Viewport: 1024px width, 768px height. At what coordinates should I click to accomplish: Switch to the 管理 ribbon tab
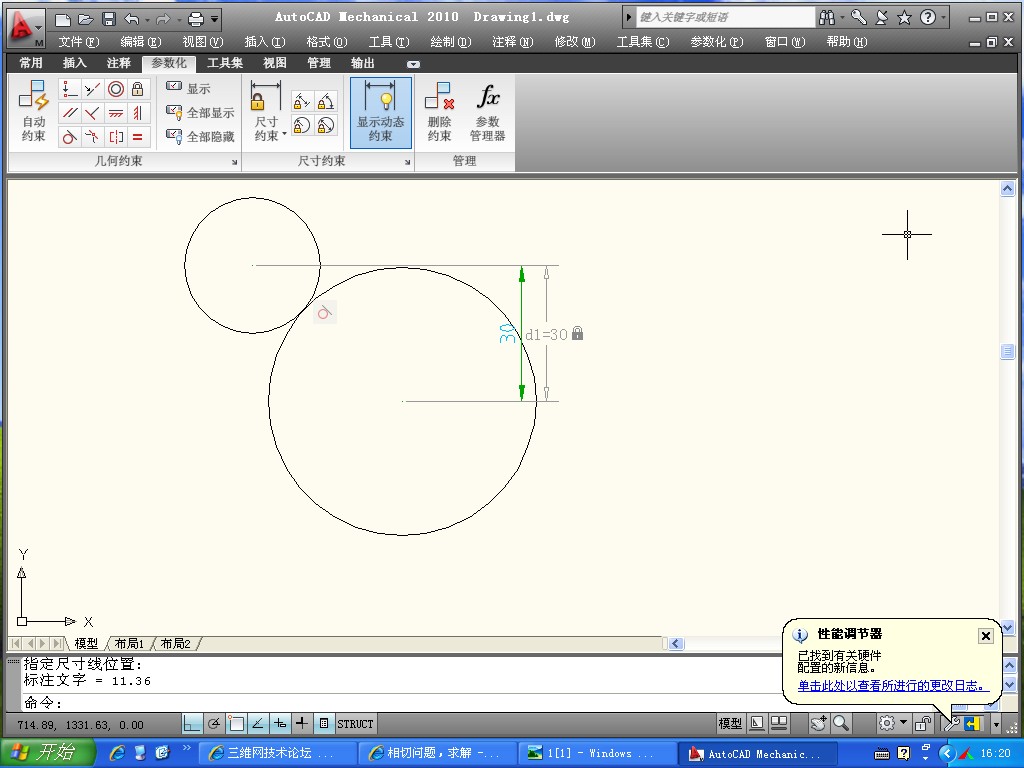coord(319,63)
